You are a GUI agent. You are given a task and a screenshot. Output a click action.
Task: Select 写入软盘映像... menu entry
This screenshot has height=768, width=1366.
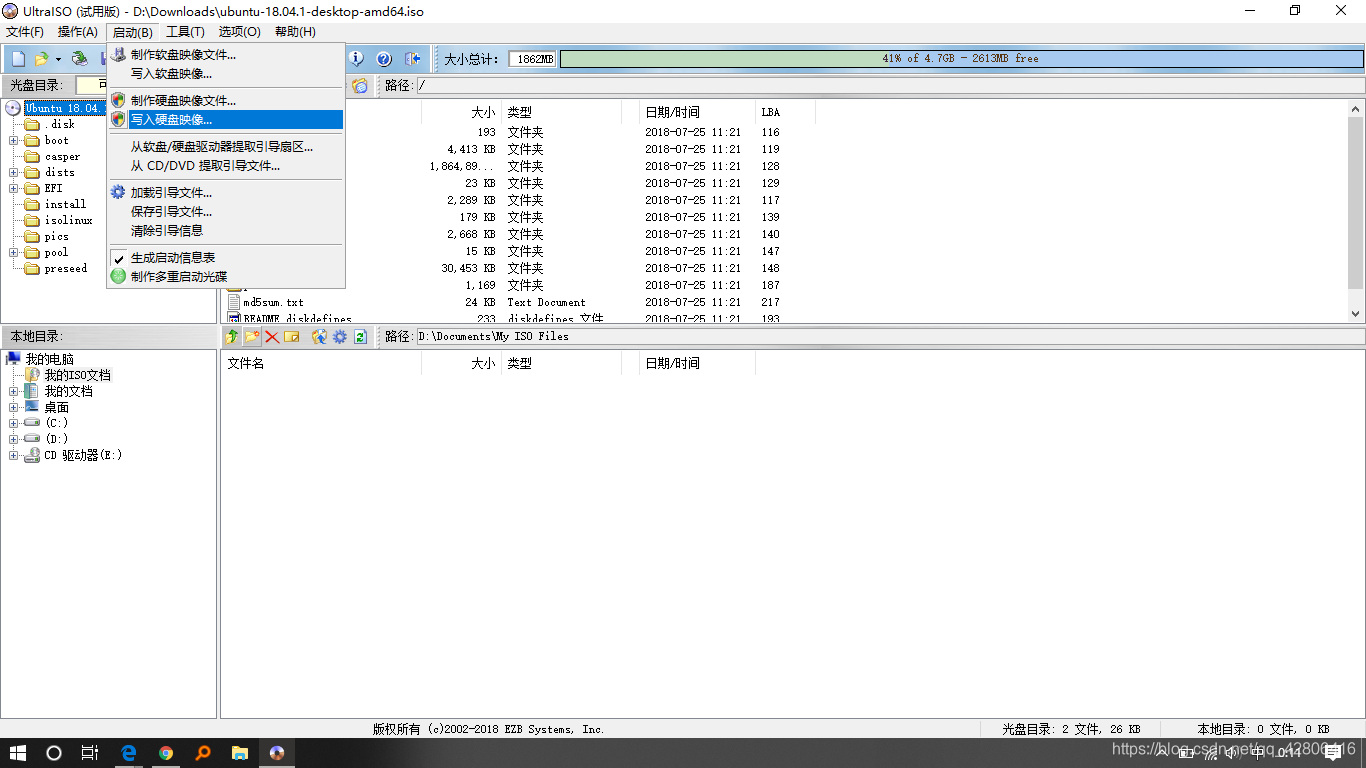[x=226, y=74]
